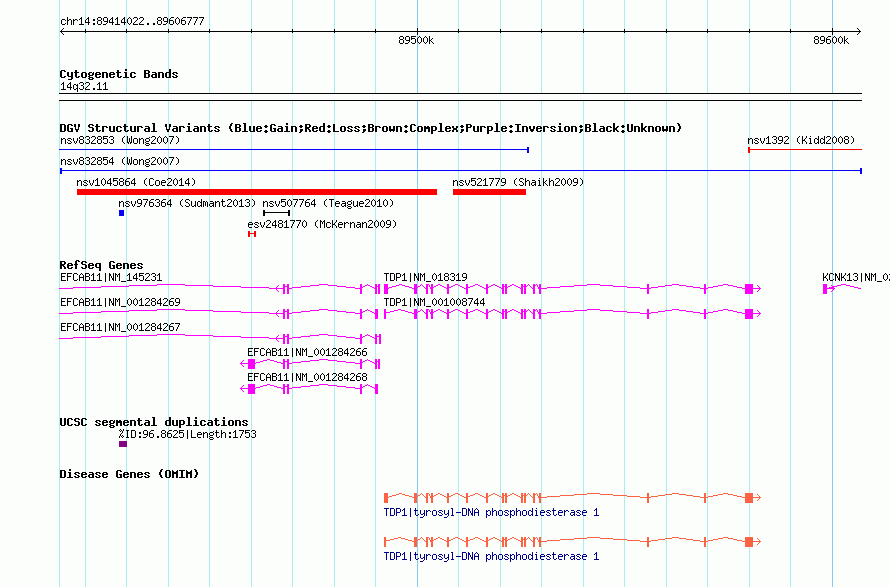890x587 pixels.
Task: Select the TDP1 NM_001008744 last exon block
Action: [x=749, y=314]
